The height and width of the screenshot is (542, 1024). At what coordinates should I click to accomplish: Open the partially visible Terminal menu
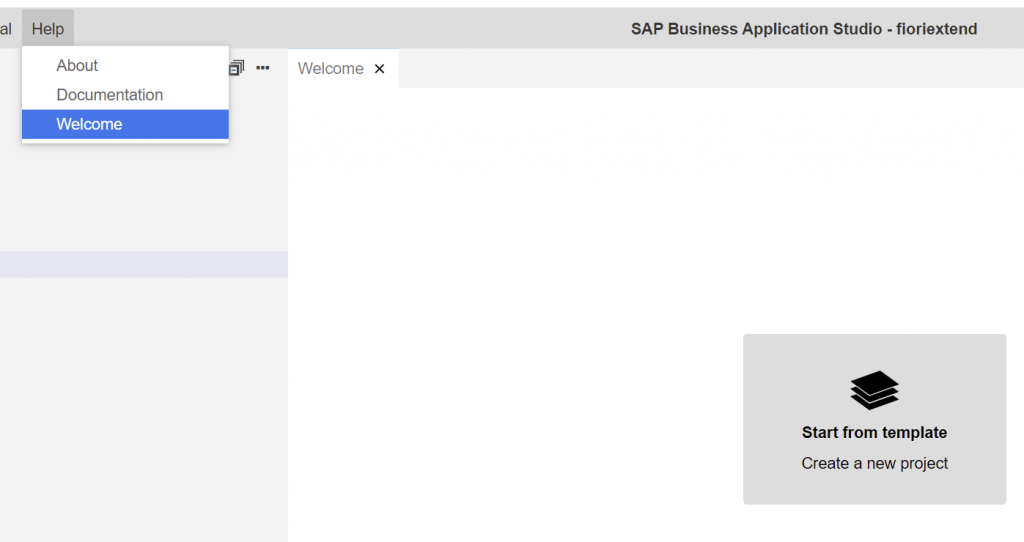[x=6, y=29]
